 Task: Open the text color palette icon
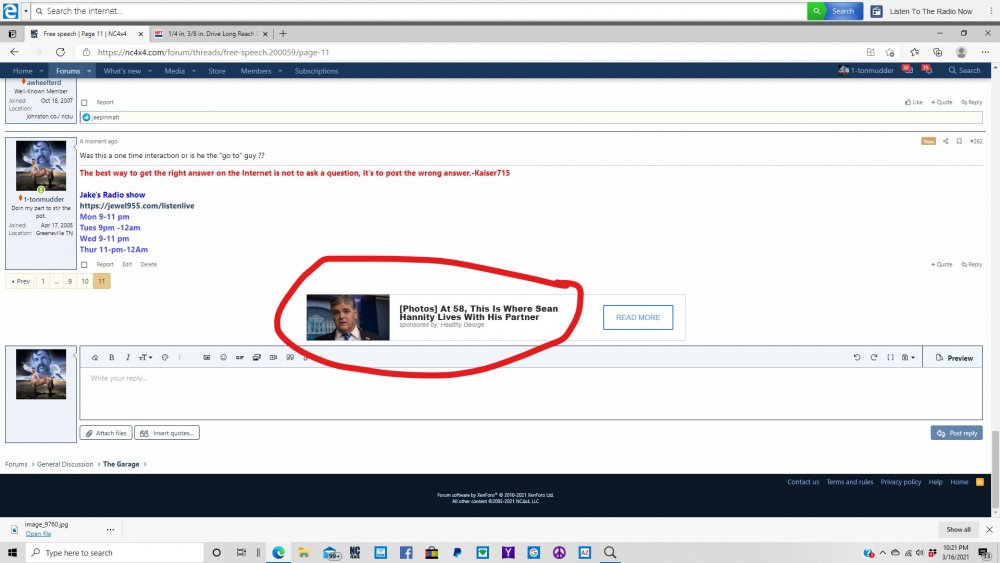(x=165, y=358)
